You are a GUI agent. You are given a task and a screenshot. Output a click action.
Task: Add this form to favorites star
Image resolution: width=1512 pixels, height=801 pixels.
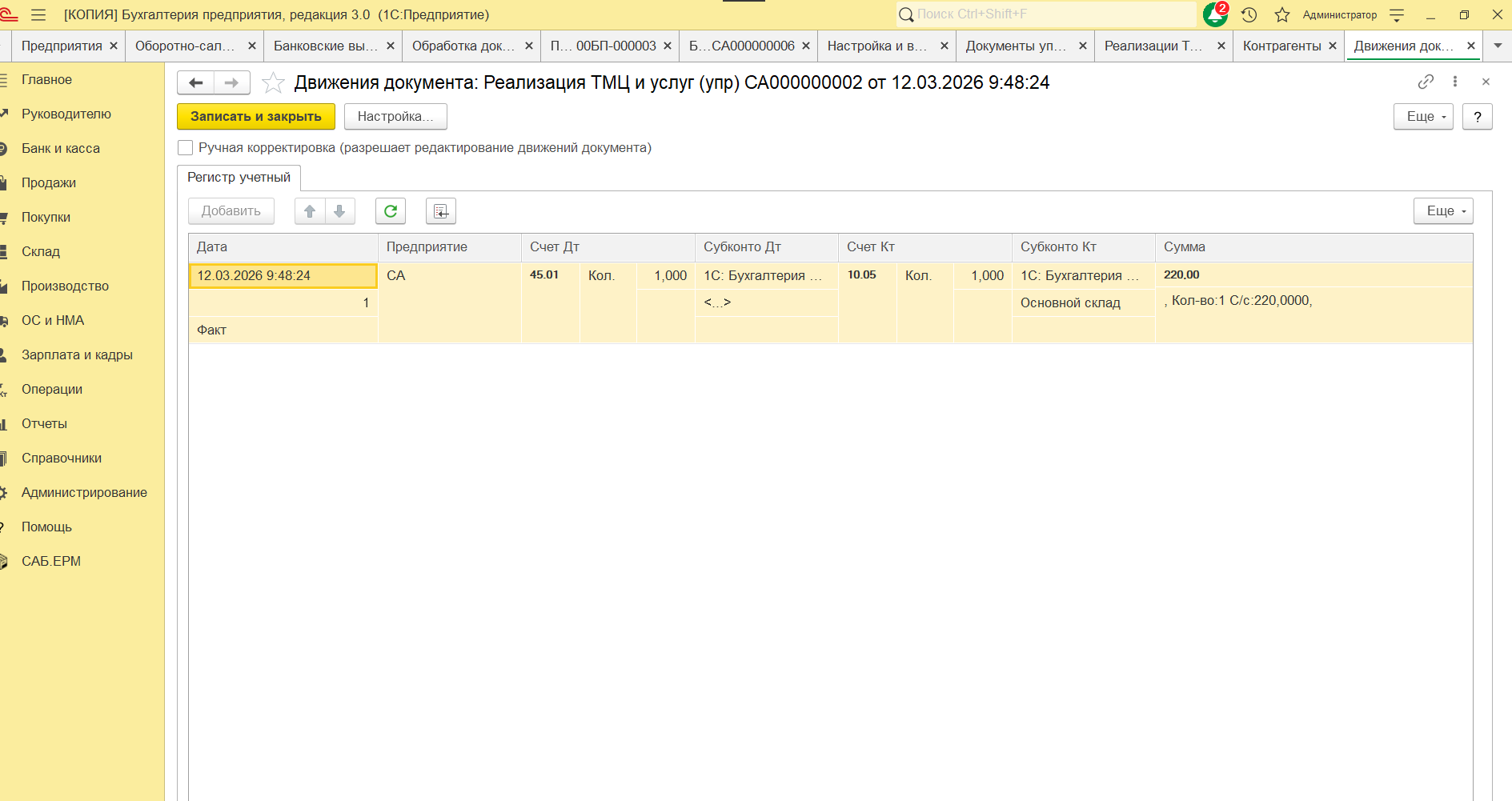[273, 82]
